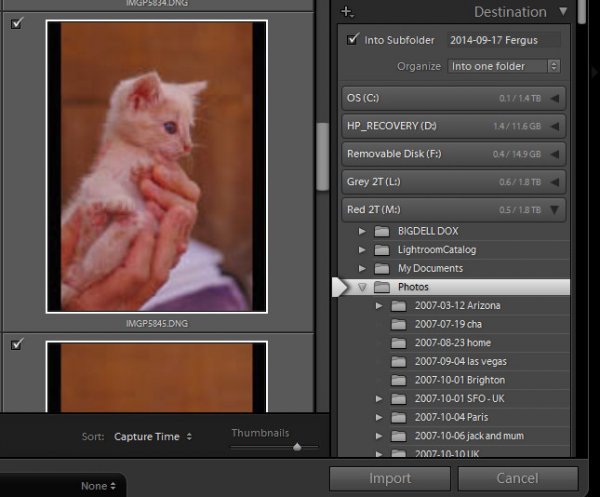Expand the Removable Disk (F:) volume arrow
Image resolution: width=600 pixels, height=497 pixels.
(x=554, y=153)
